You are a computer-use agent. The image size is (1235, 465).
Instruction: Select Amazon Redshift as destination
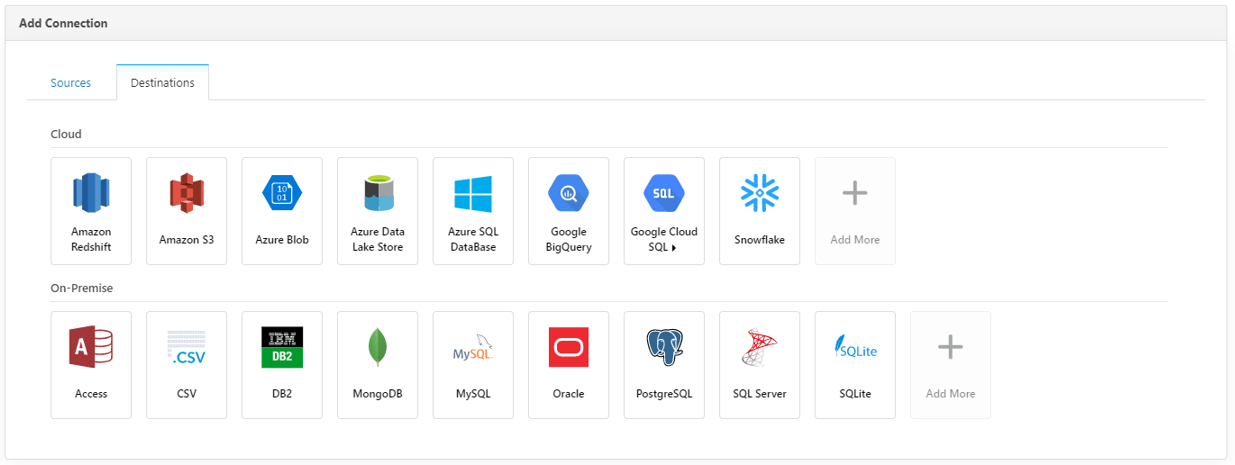(91, 211)
